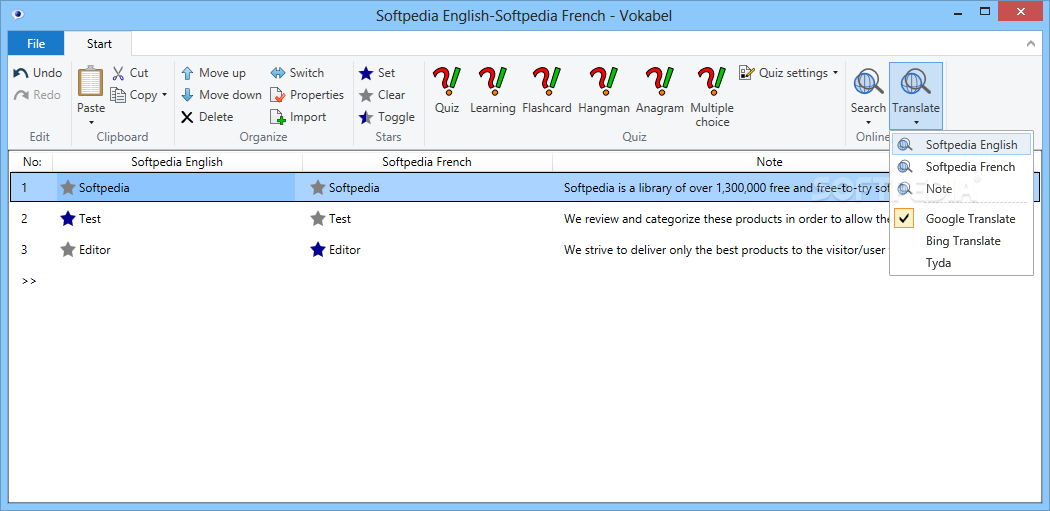Launch the Anagram exercise
This screenshot has height=511, width=1050.
[x=660, y=90]
